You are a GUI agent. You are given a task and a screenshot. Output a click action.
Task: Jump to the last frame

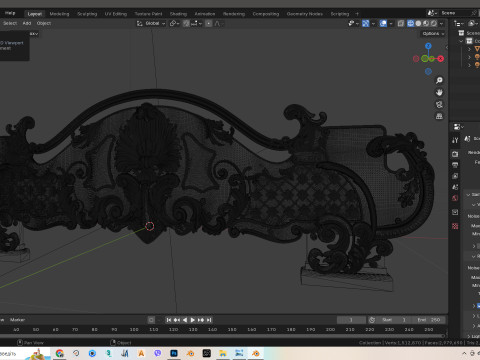point(209,320)
